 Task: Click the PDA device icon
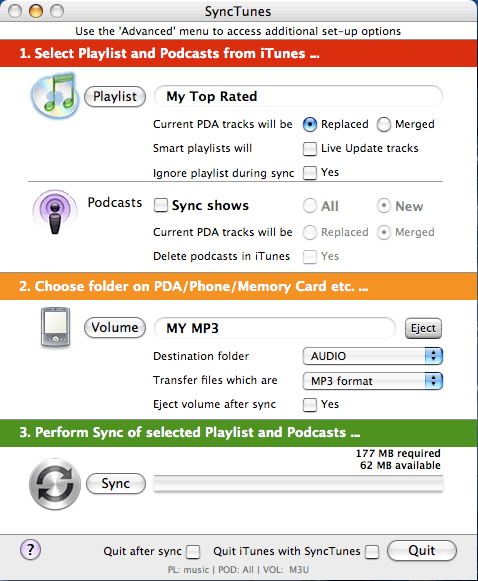pos(55,327)
